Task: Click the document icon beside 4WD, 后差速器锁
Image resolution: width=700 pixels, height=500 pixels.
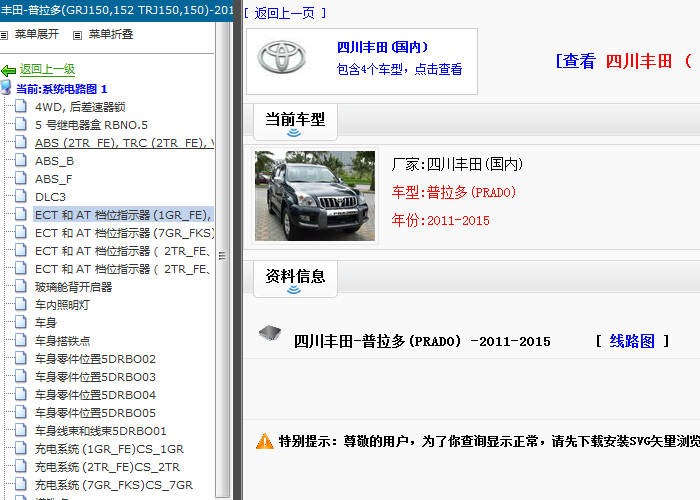Action: (21, 106)
